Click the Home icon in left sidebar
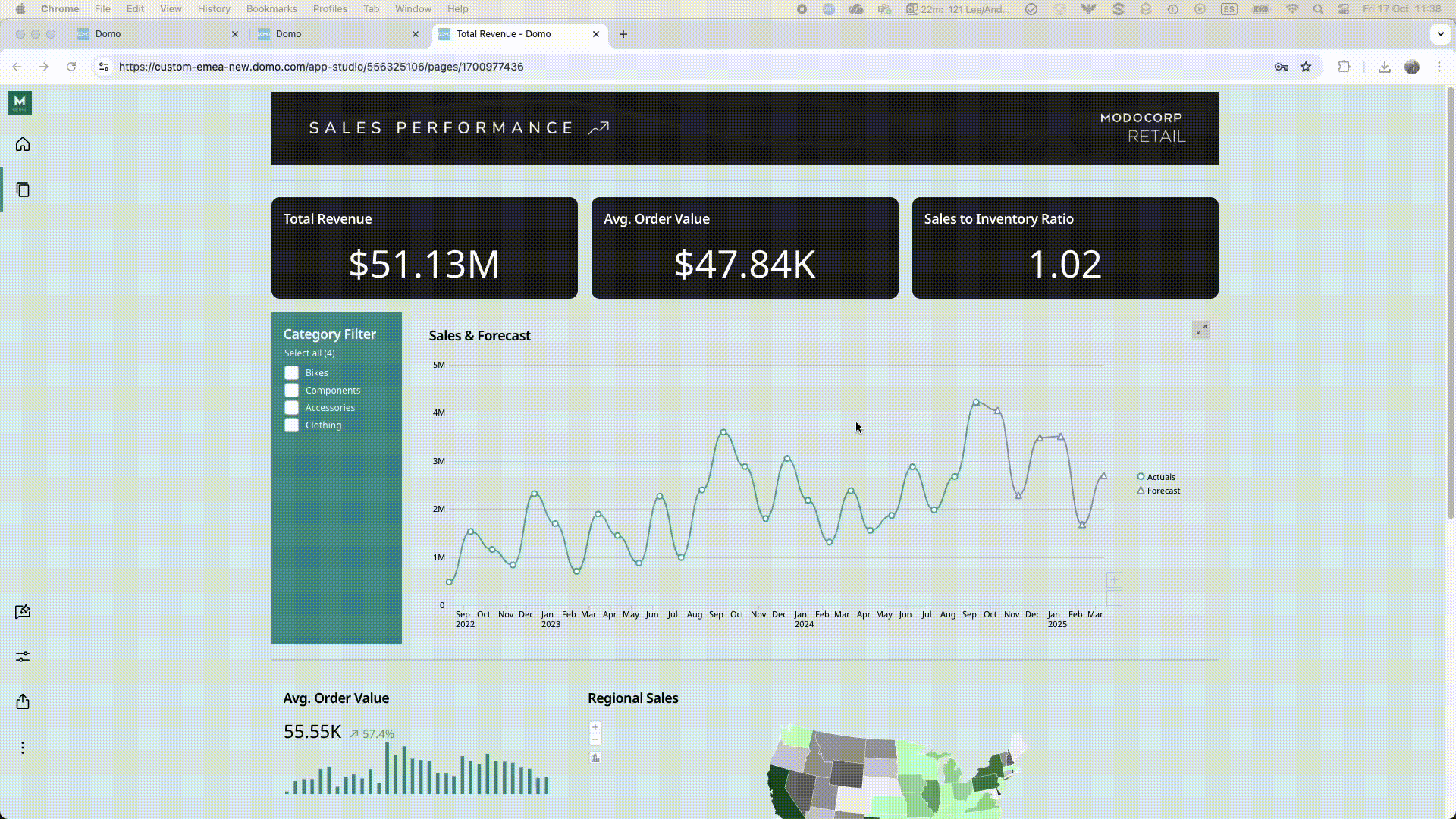 (23, 144)
